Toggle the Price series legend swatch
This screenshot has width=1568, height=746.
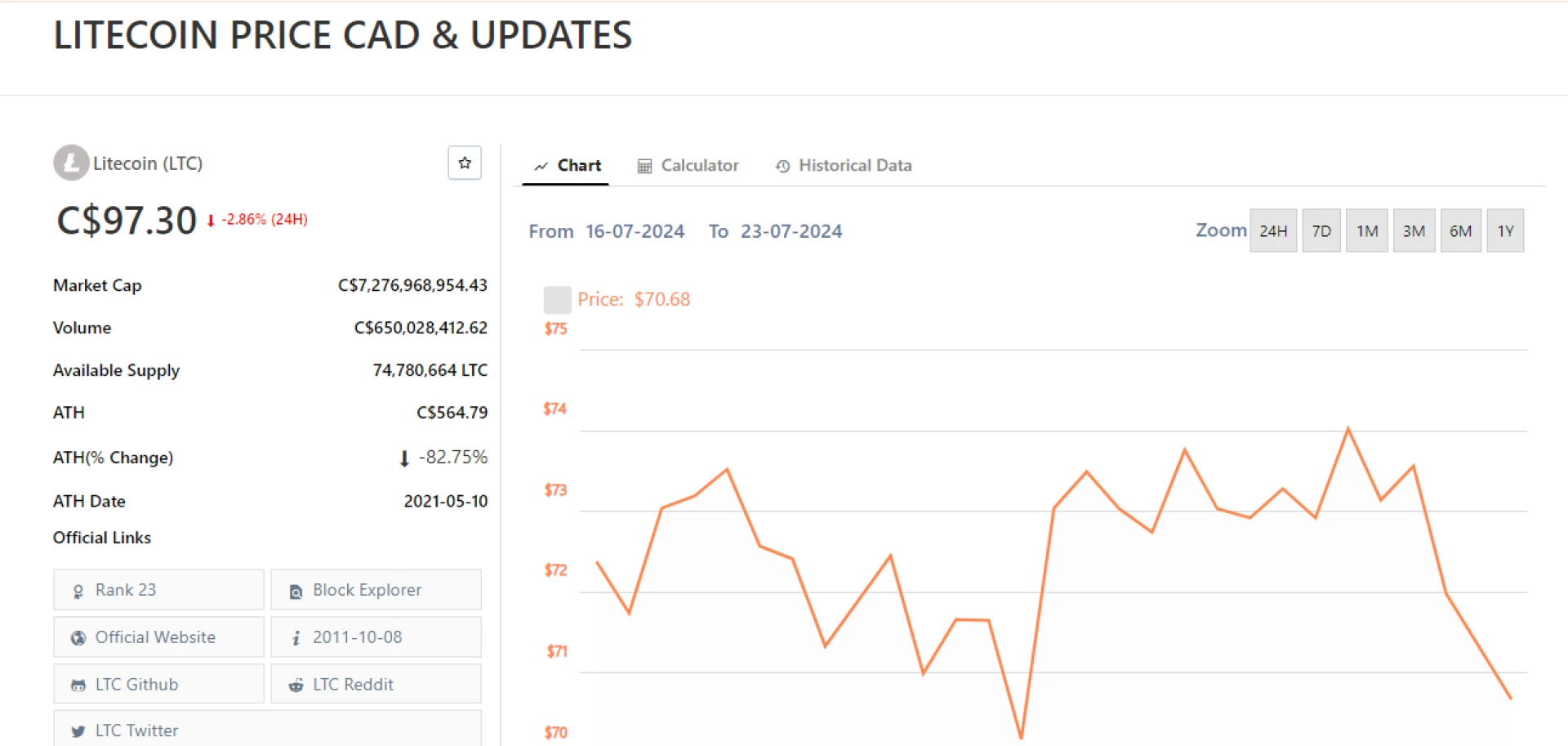tap(557, 300)
